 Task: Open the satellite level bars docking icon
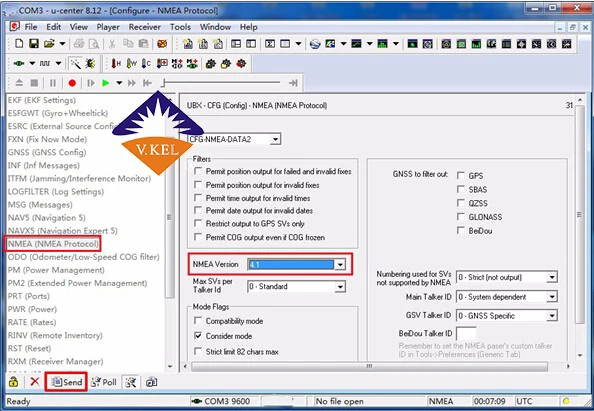476,44
